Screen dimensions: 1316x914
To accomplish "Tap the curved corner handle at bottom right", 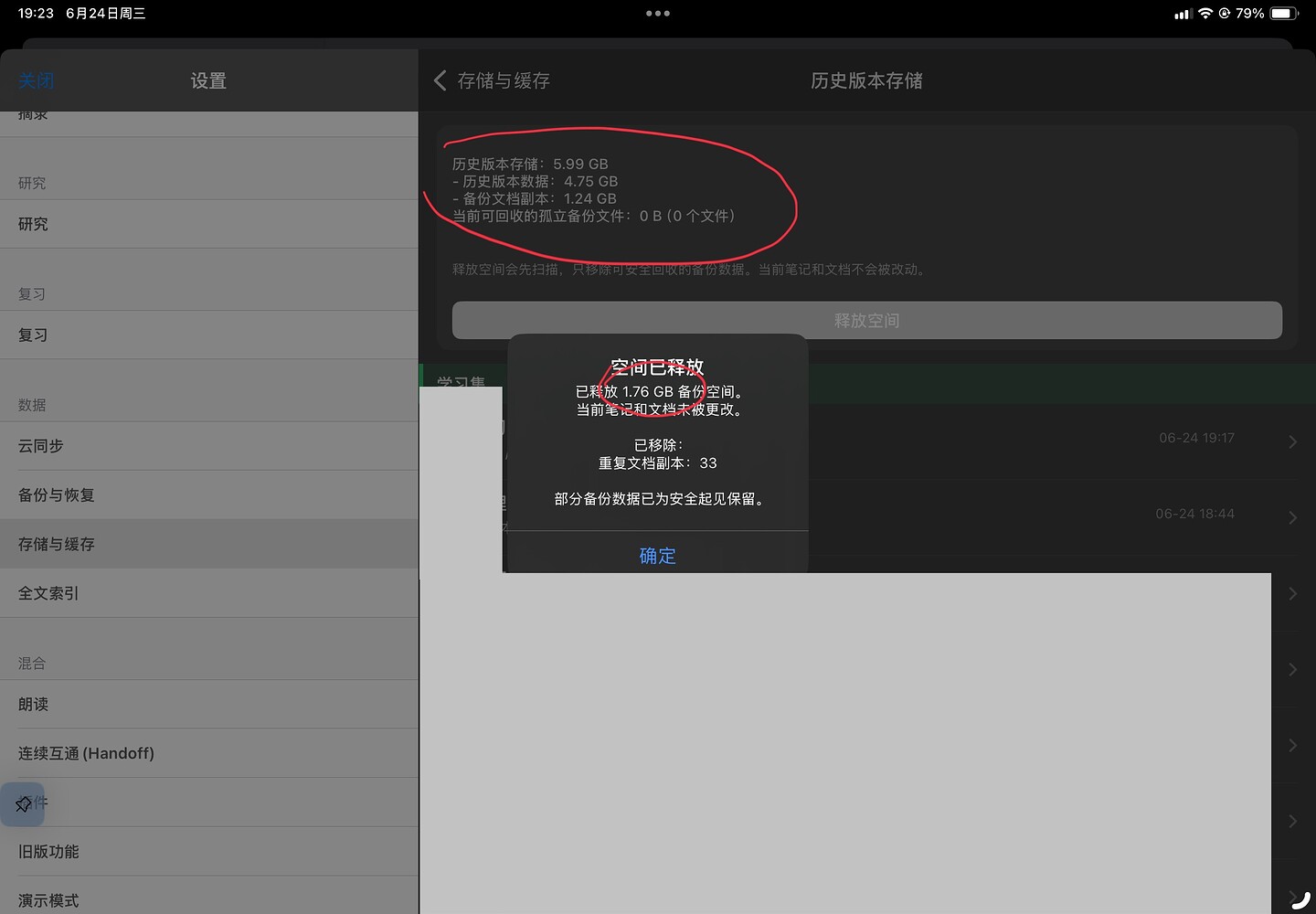I will [x=1300, y=899].
